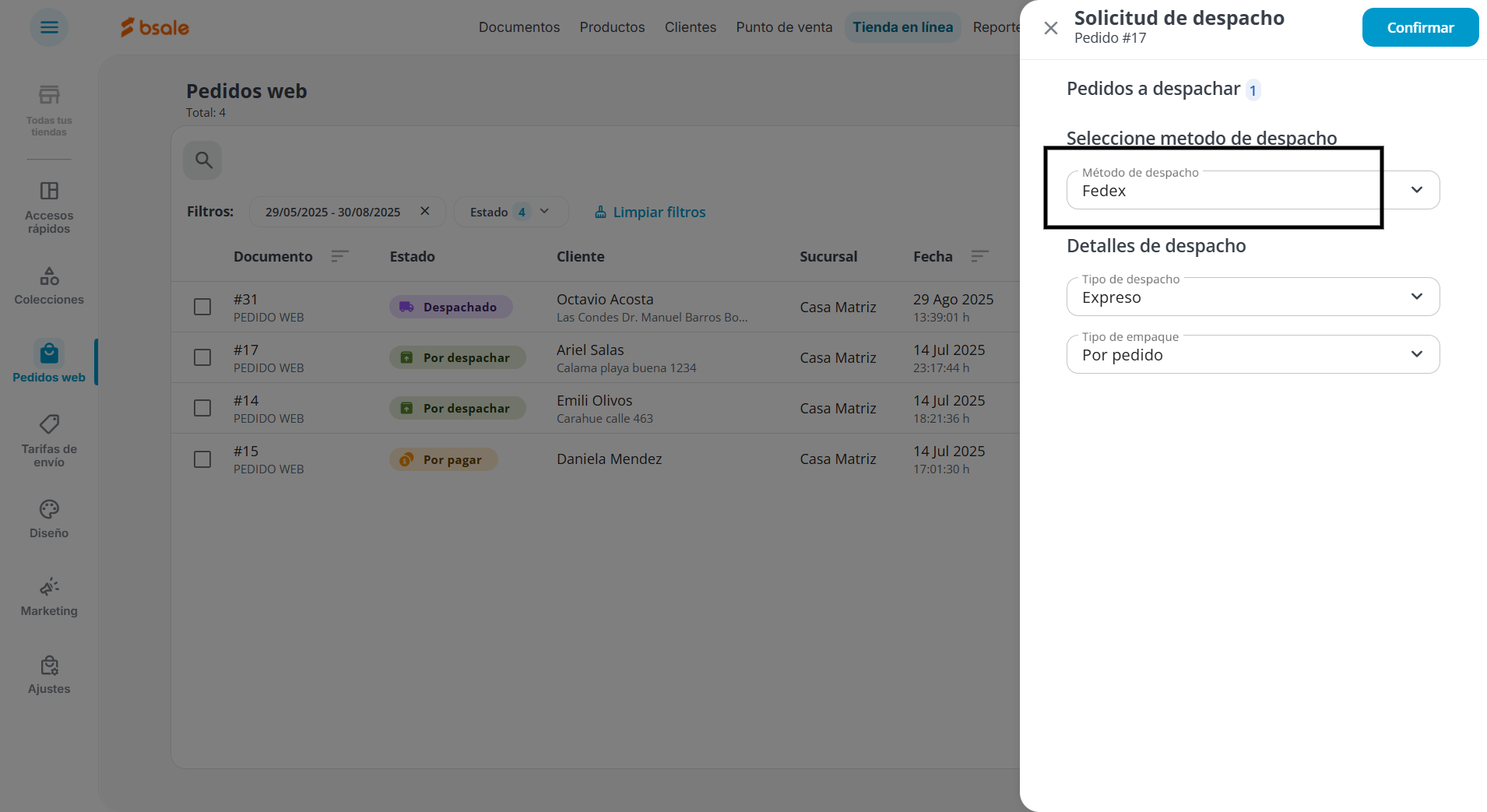Image resolution: width=1487 pixels, height=812 pixels.
Task: Sort by Fecha column icon
Action: tap(980, 256)
